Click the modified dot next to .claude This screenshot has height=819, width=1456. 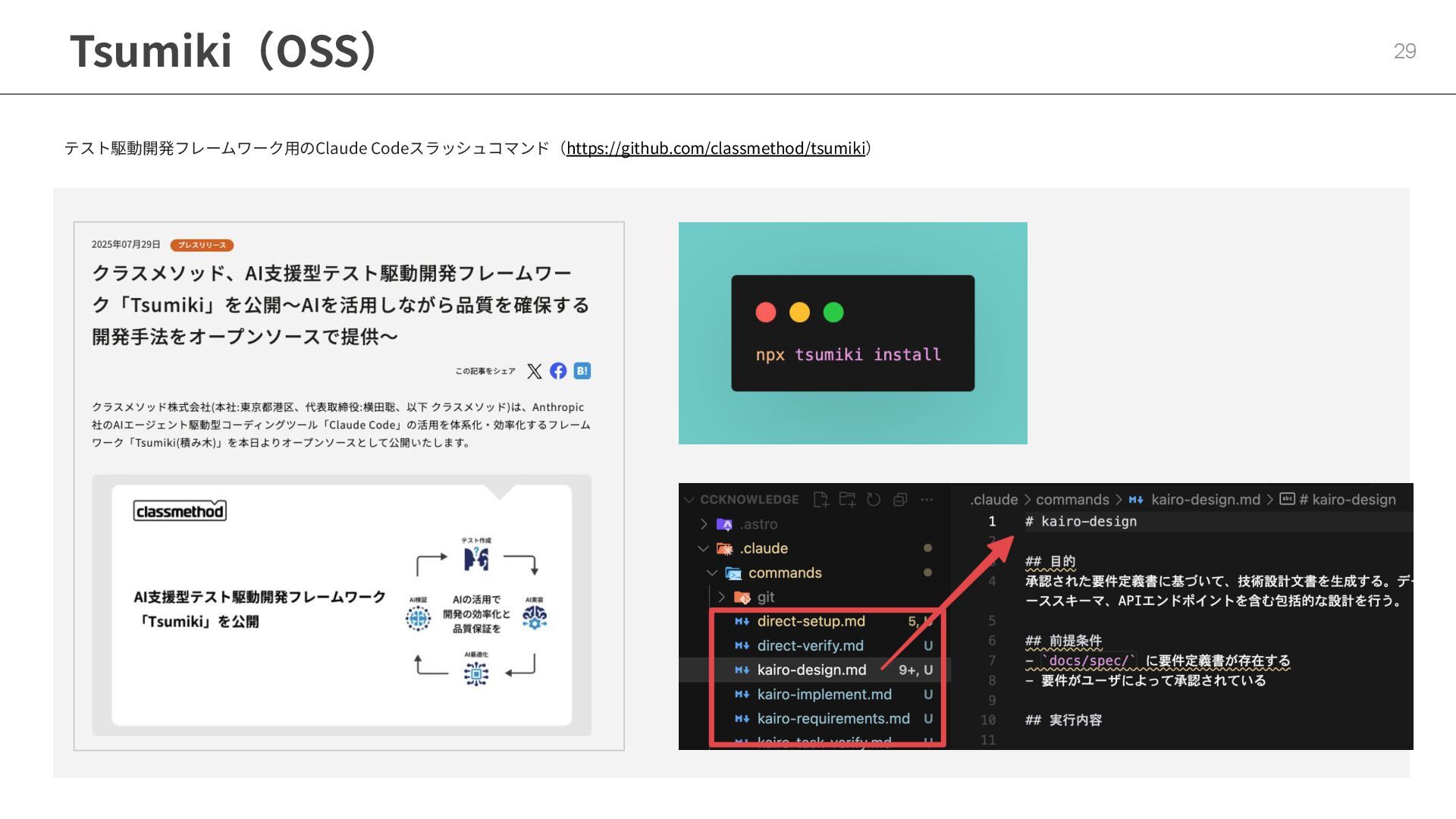pos(927,548)
